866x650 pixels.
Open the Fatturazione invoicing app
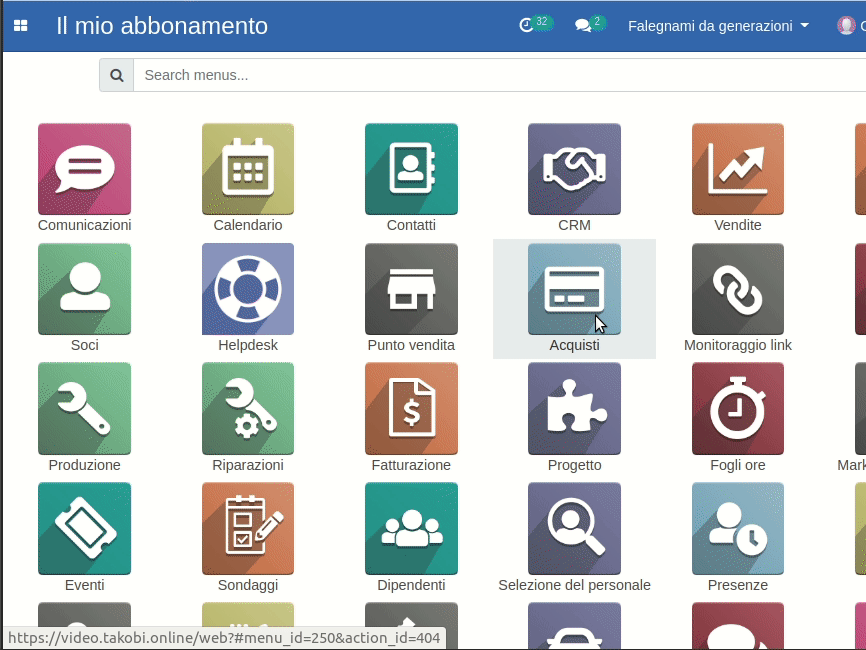click(x=411, y=409)
